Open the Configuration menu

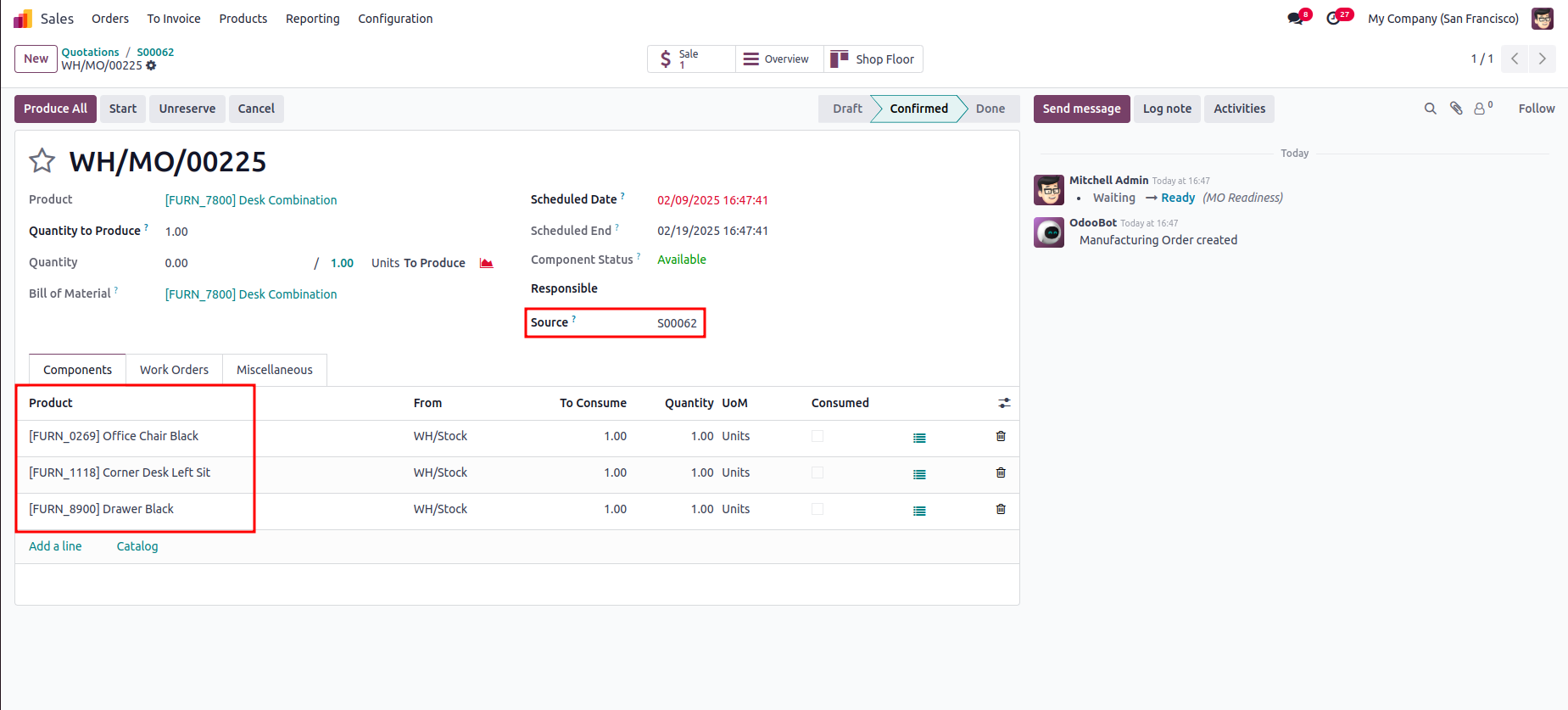[x=395, y=19]
